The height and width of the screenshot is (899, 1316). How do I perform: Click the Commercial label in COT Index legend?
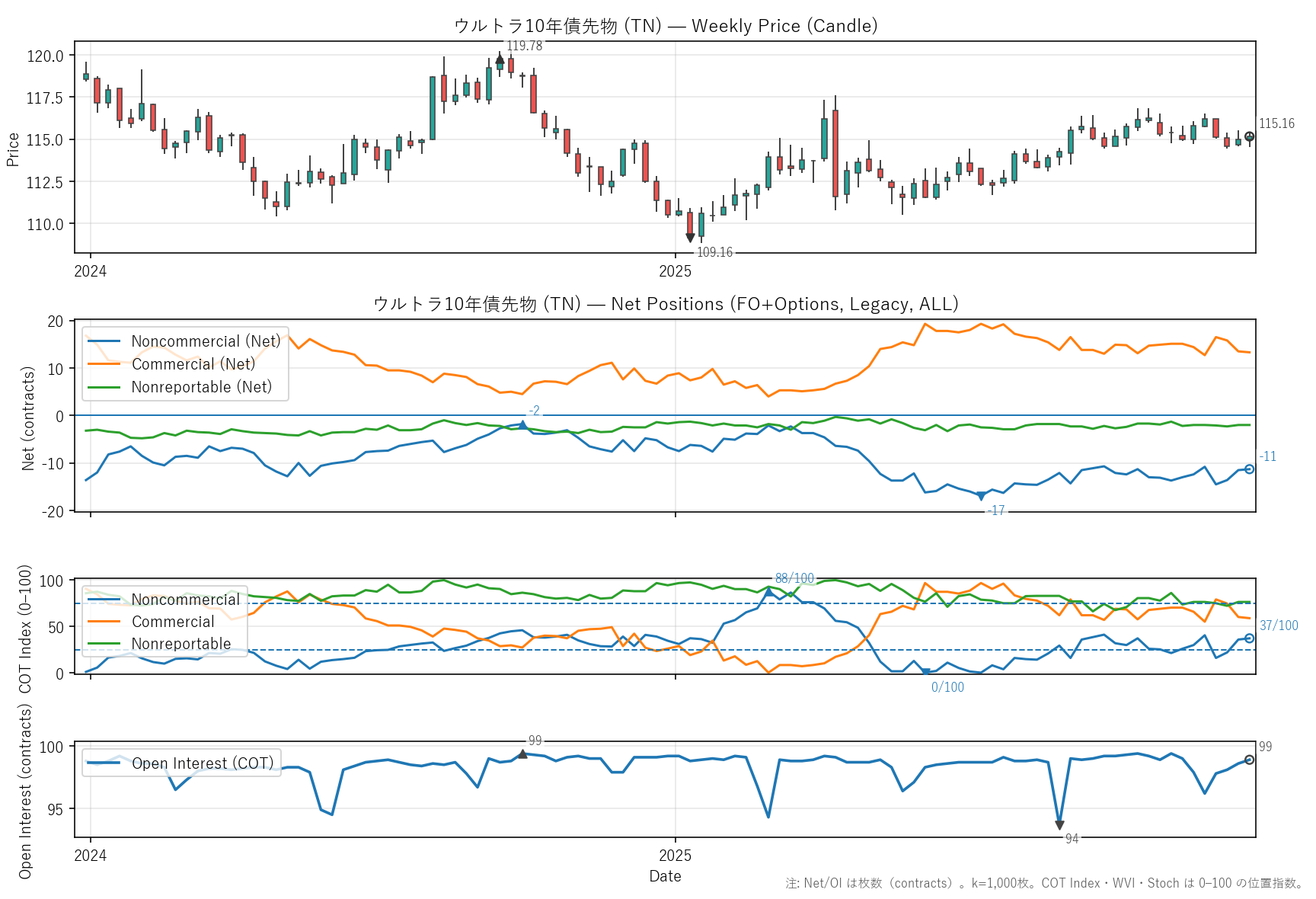tap(173, 622)
